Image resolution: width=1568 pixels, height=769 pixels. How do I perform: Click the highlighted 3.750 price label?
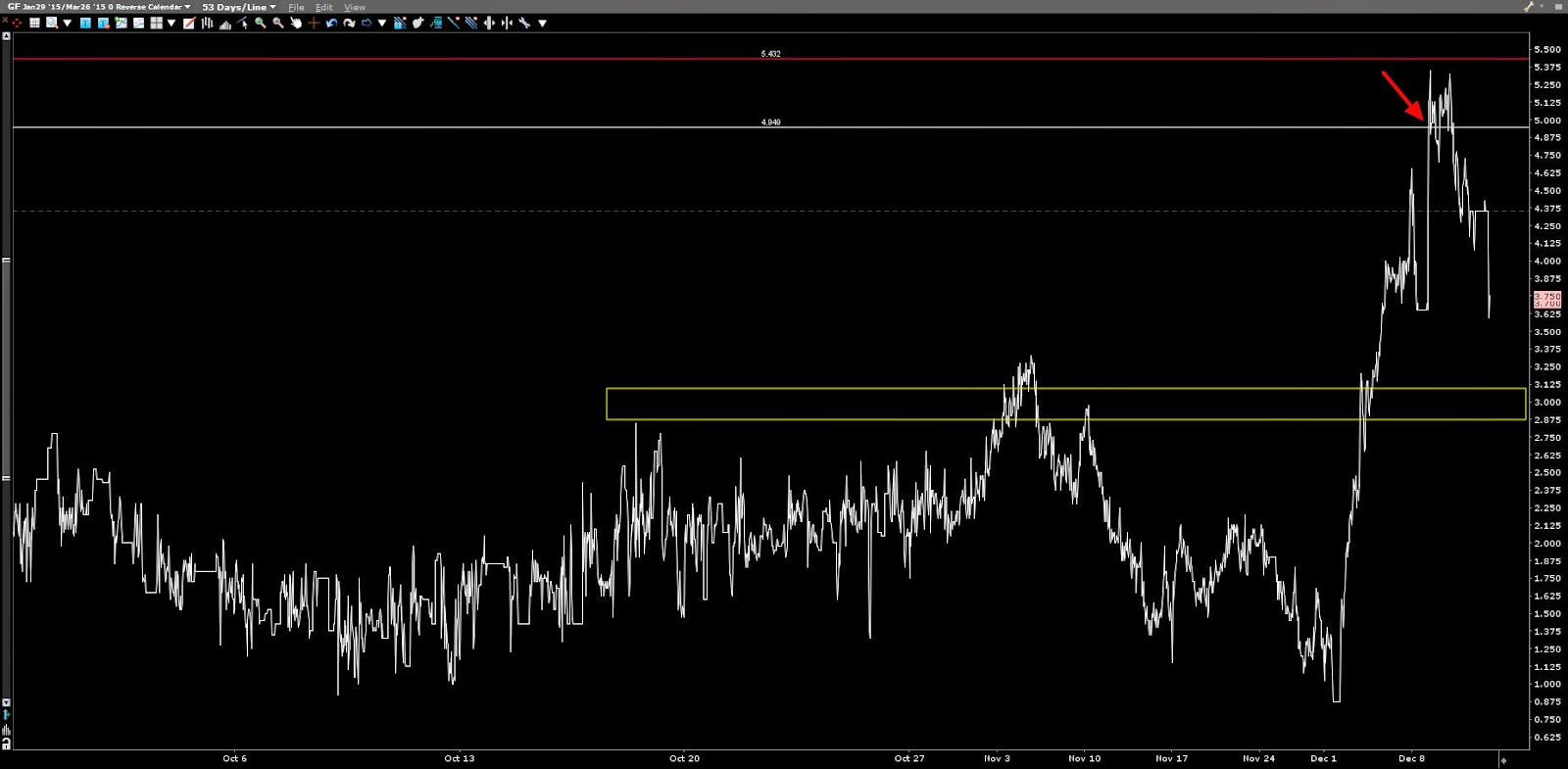coord(1547,296)
